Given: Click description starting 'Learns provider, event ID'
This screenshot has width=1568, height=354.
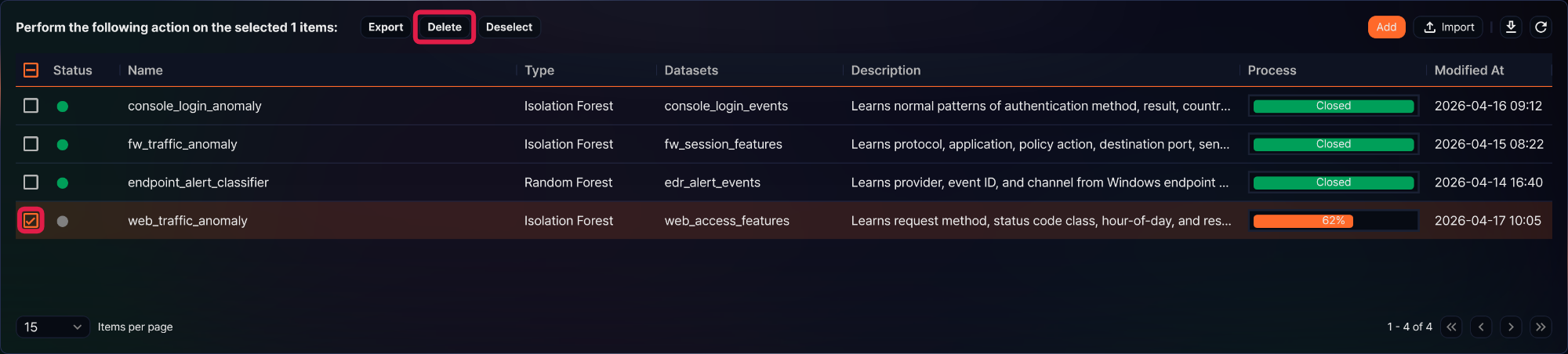Looking at the screenshot, I should pos(1040,183).
